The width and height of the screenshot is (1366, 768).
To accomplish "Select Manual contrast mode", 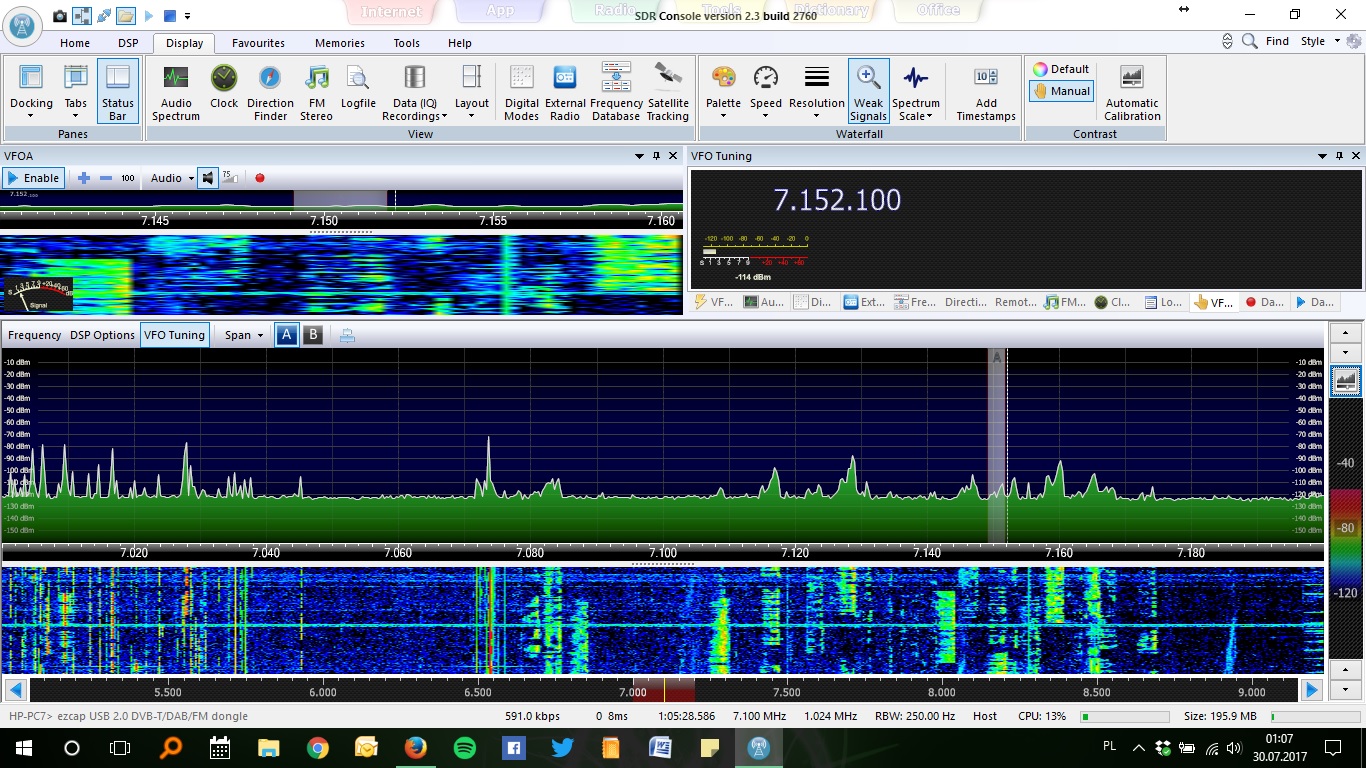I will click(x=1062, y=91).
